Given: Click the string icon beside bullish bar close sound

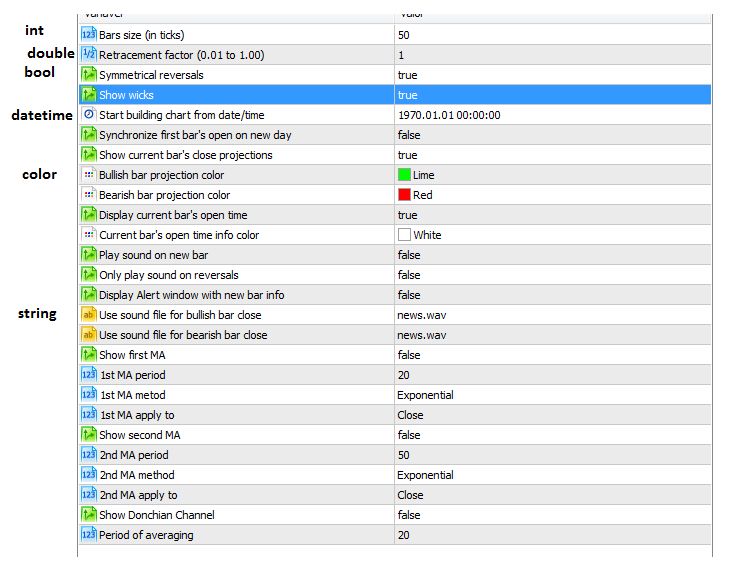Looking at the screenshot, I should coord(88,315).
